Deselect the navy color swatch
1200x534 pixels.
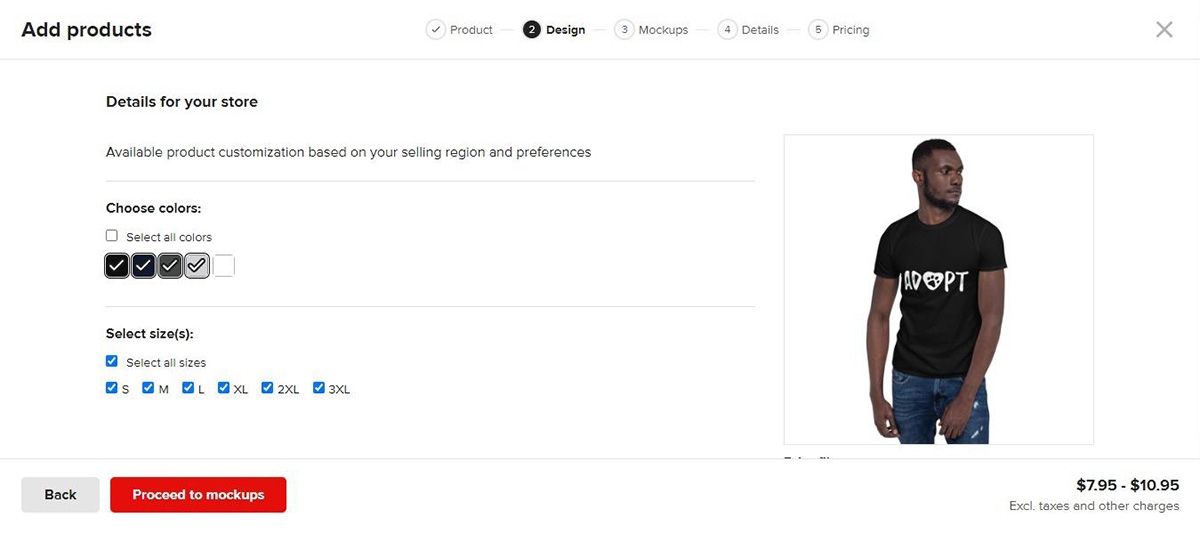pyautogui.click(x=144, y=266)
